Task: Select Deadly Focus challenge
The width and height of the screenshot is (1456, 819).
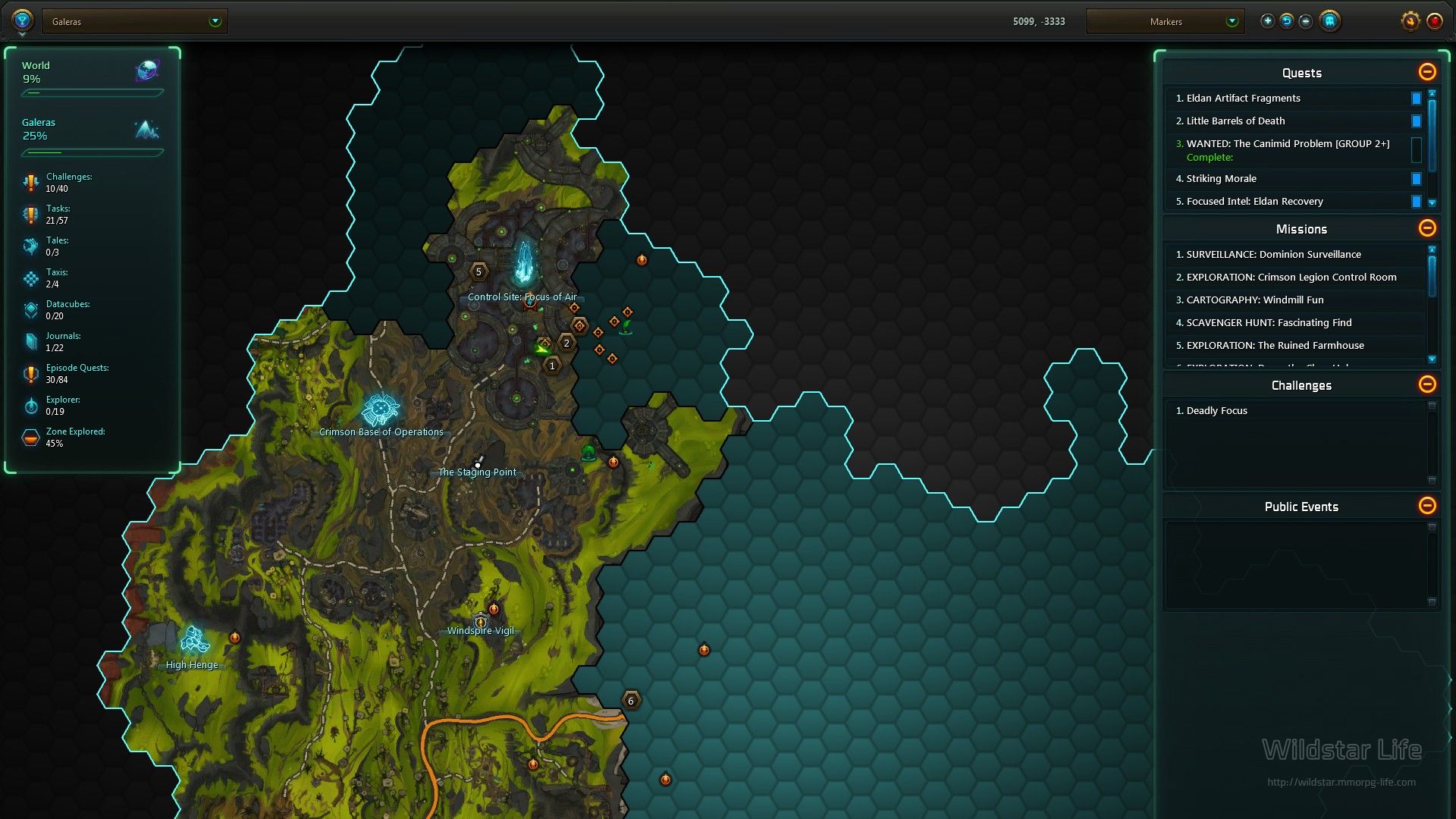Action: click(1294, 411)
